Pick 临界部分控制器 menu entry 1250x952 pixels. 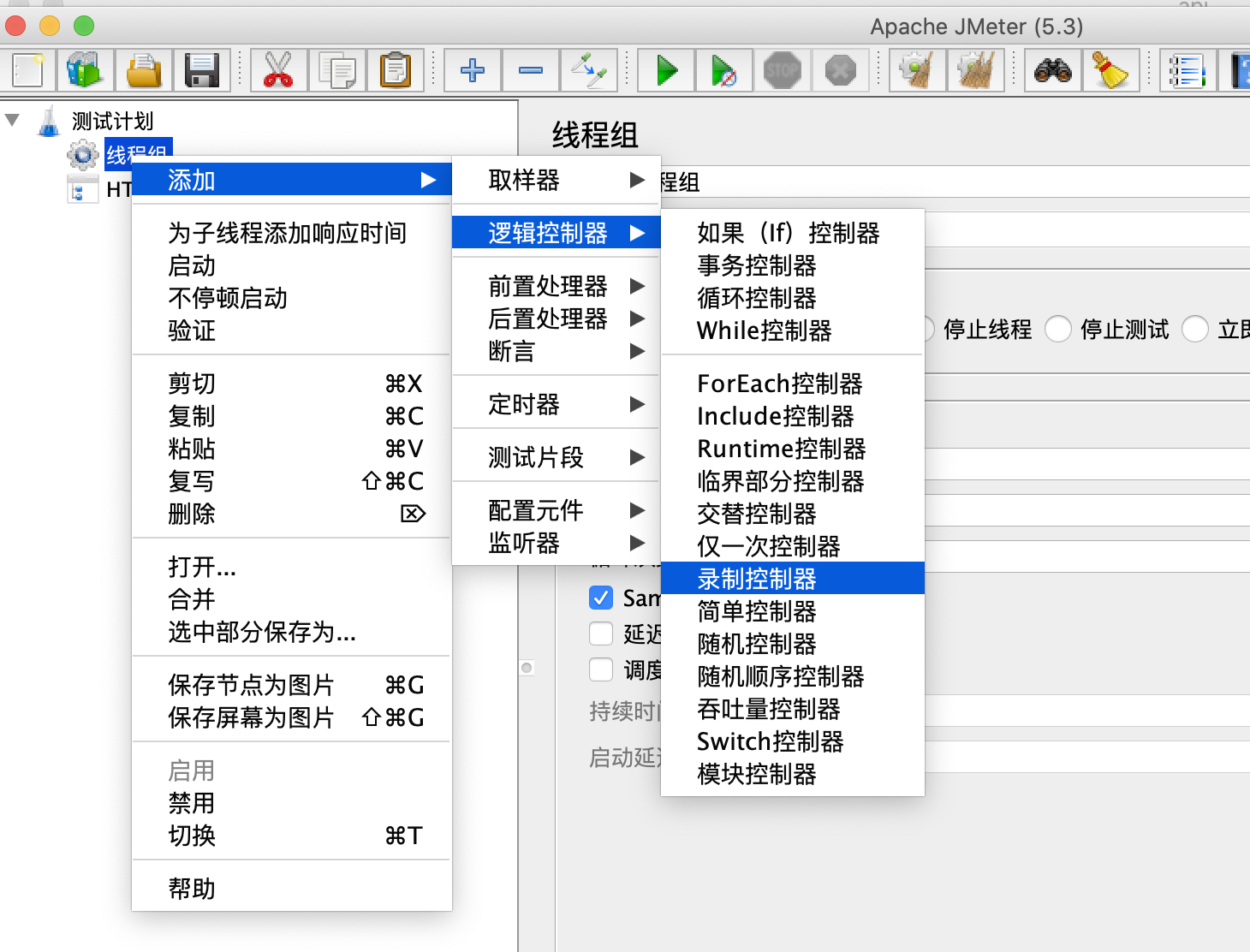click(793, 481)
